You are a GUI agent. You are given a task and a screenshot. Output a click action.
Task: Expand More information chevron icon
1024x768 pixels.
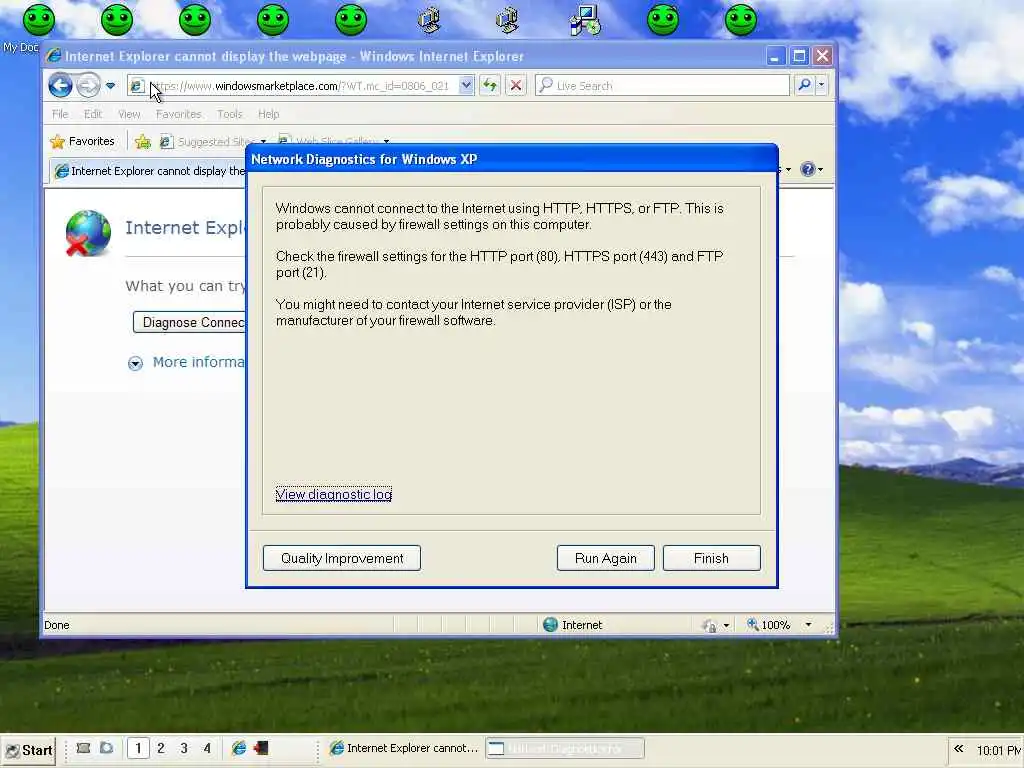pos(135,363)
